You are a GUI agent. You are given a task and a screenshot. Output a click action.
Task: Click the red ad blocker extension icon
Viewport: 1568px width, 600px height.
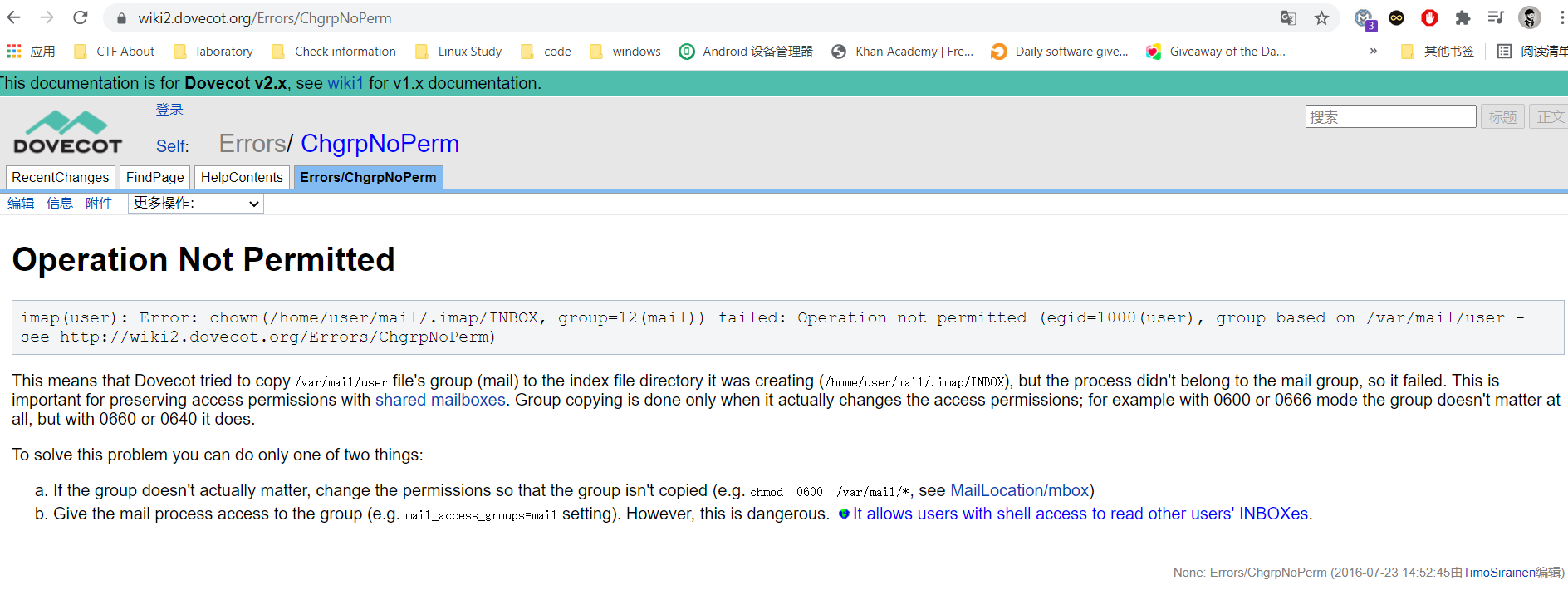tap(1429, 18)
